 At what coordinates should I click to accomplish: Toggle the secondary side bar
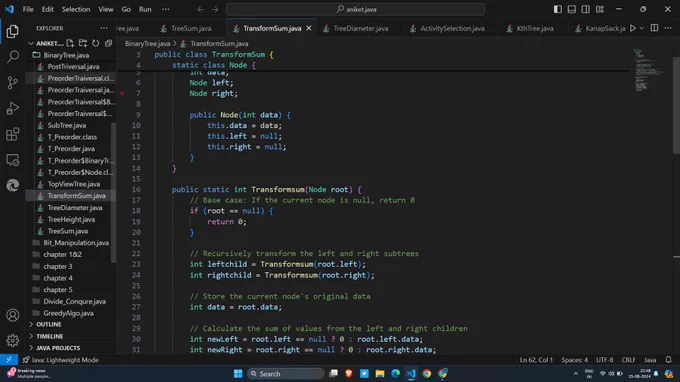point(585,9)
